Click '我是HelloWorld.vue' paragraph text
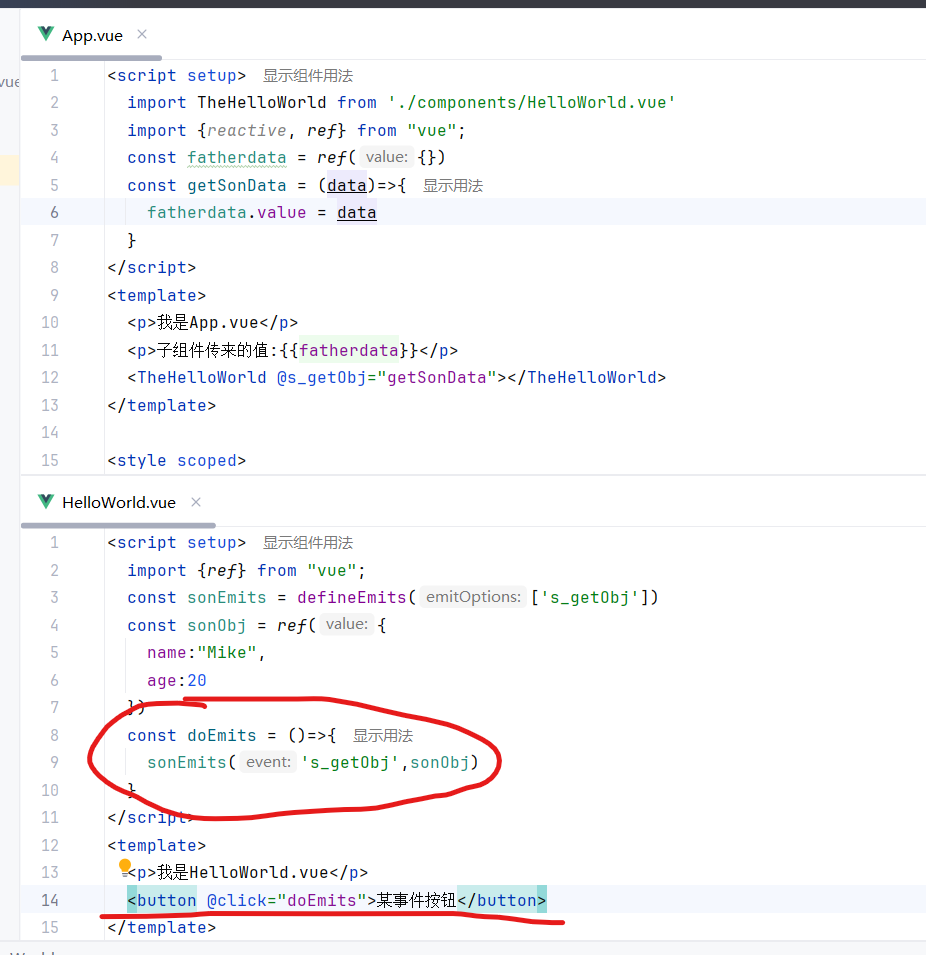 [x=243, y=873]
